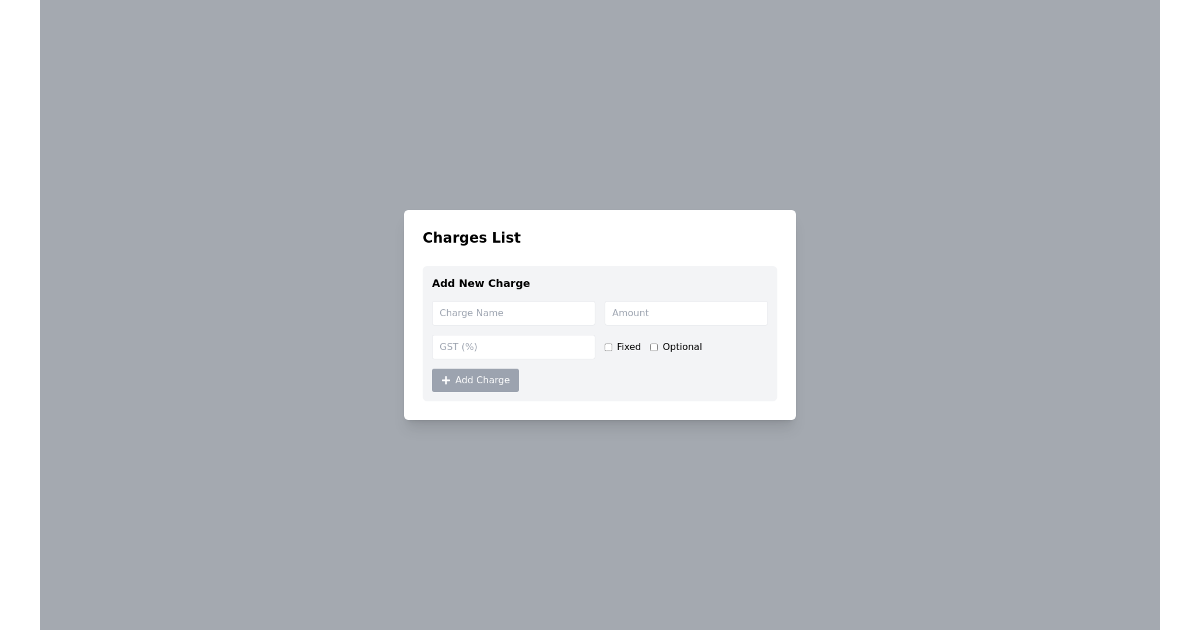Click the Fixed label text
The image size is (1200, 630).
[628, 347]
